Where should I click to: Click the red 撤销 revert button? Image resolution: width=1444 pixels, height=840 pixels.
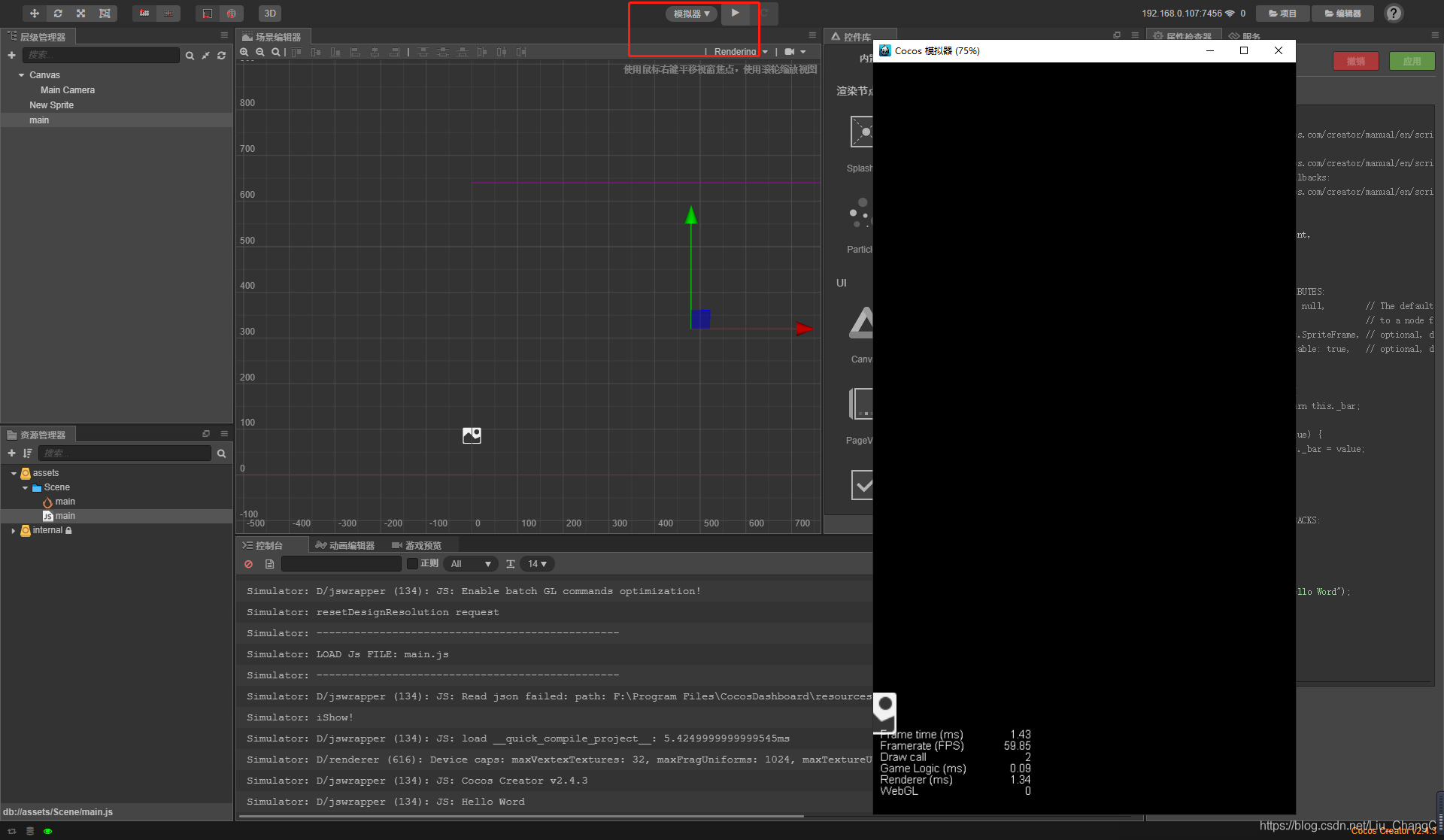tap(1355, 62)
